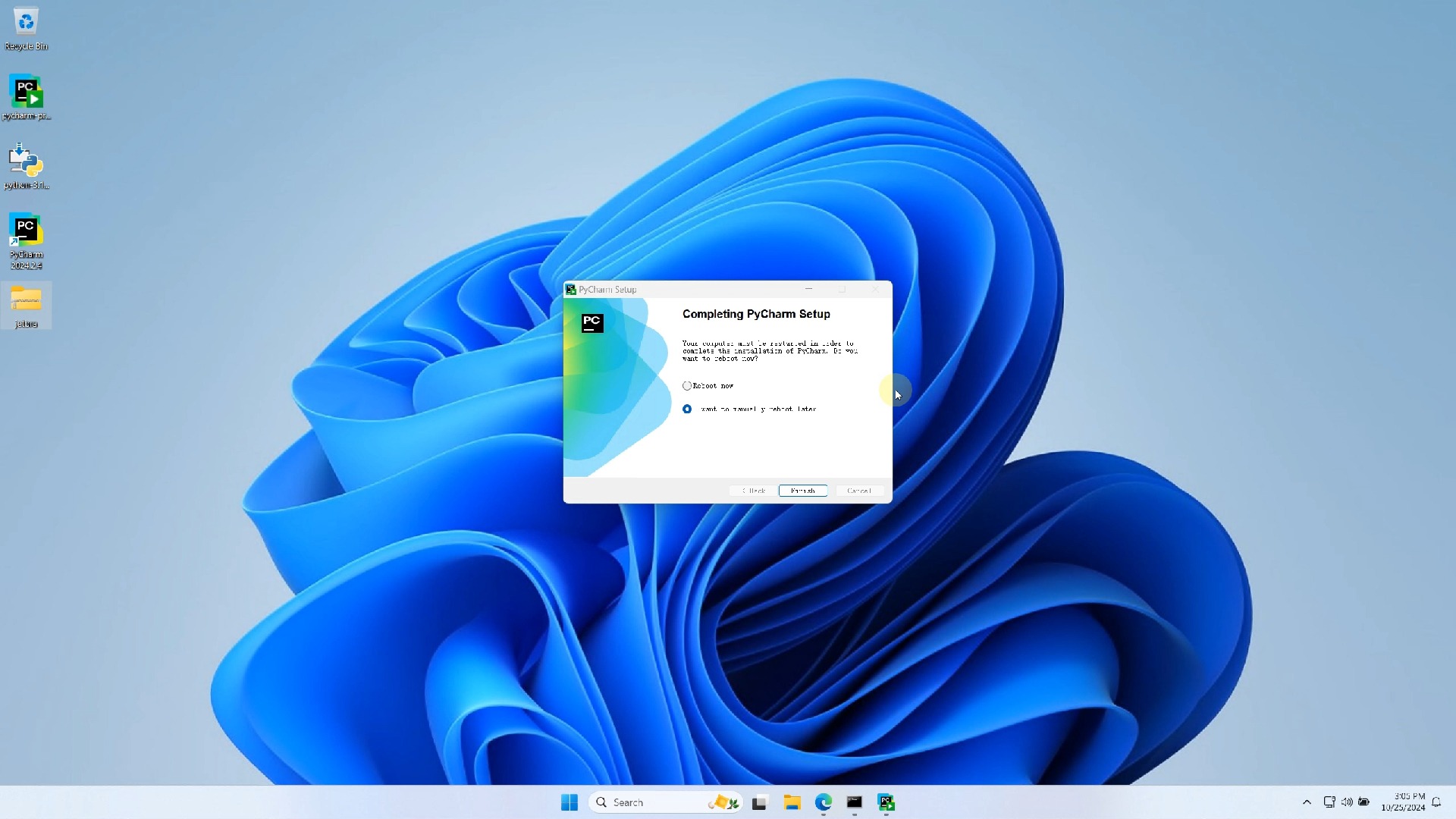
Task: Open Task View from taskbar
Action: coord(759,802)
